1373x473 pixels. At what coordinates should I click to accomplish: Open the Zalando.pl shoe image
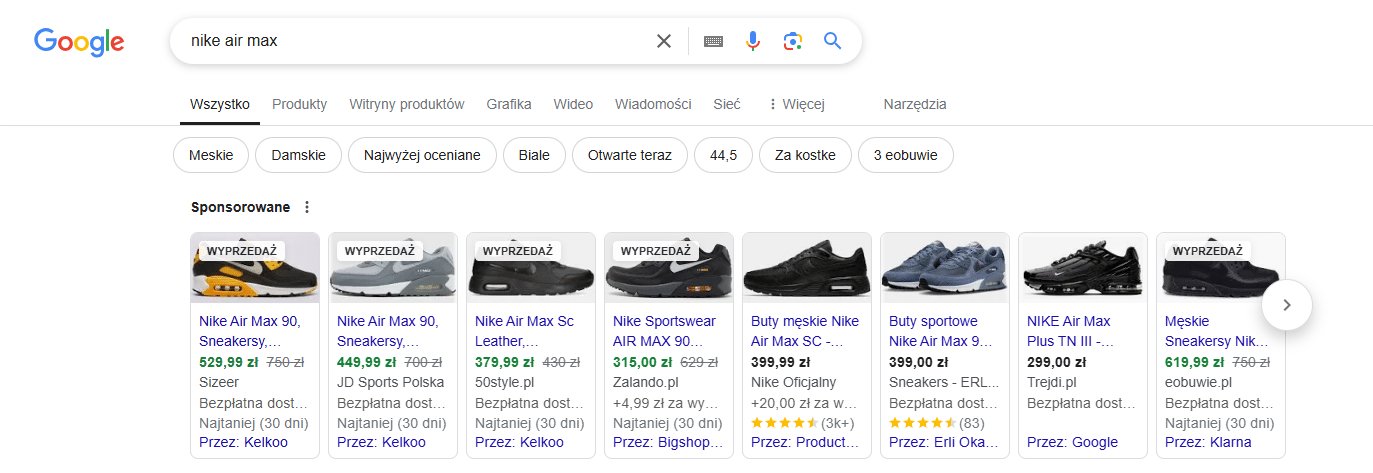click(x=669, y=268)
